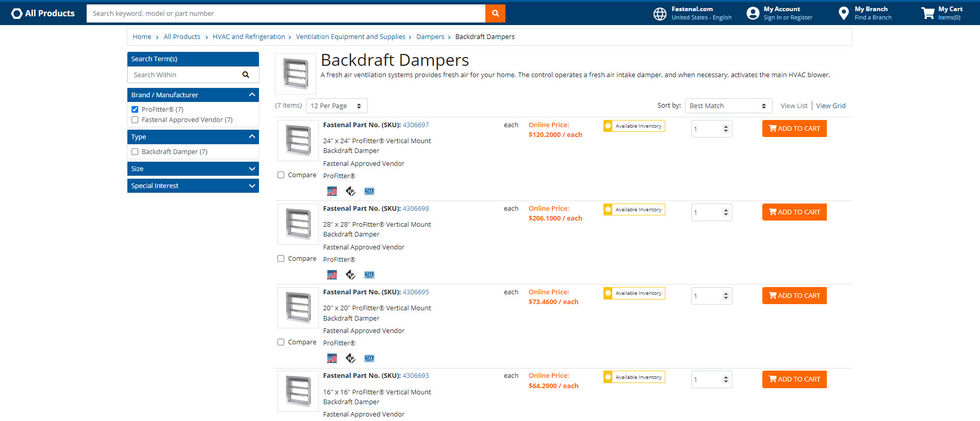This screenshot has width=980, height=421.
Task: Click yellow inventory icon for SKU 4306693
Action: pos(607,377)
